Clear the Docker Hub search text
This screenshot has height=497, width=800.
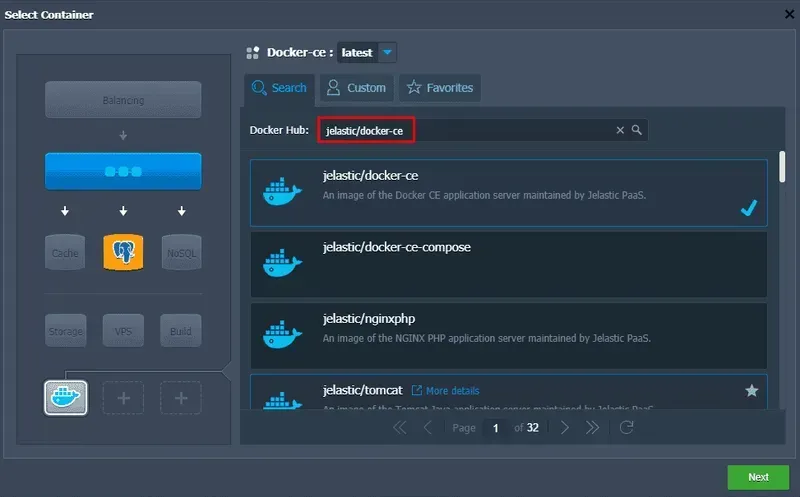click(620, 130)
